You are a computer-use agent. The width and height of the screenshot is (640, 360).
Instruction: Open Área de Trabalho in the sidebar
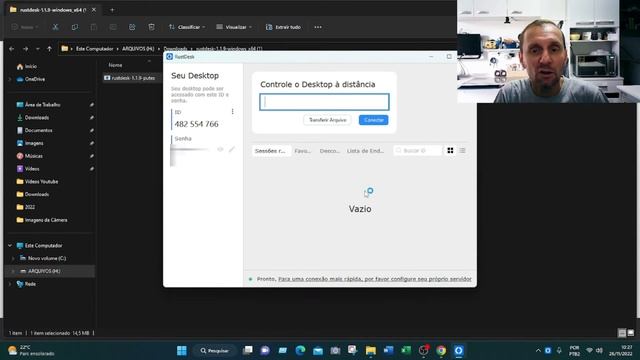point(42,105)
